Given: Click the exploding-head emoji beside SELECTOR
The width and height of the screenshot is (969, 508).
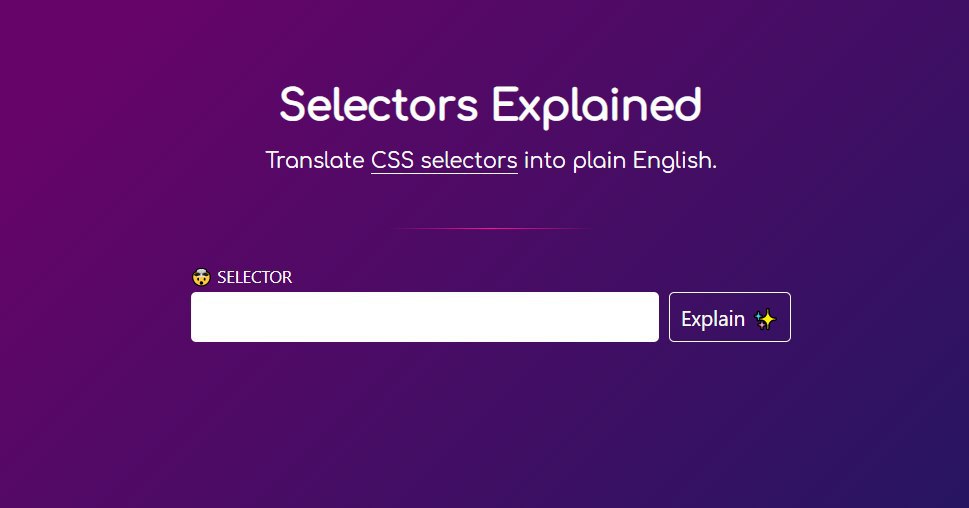Looking at the screenshot, I should coord(201,277).
